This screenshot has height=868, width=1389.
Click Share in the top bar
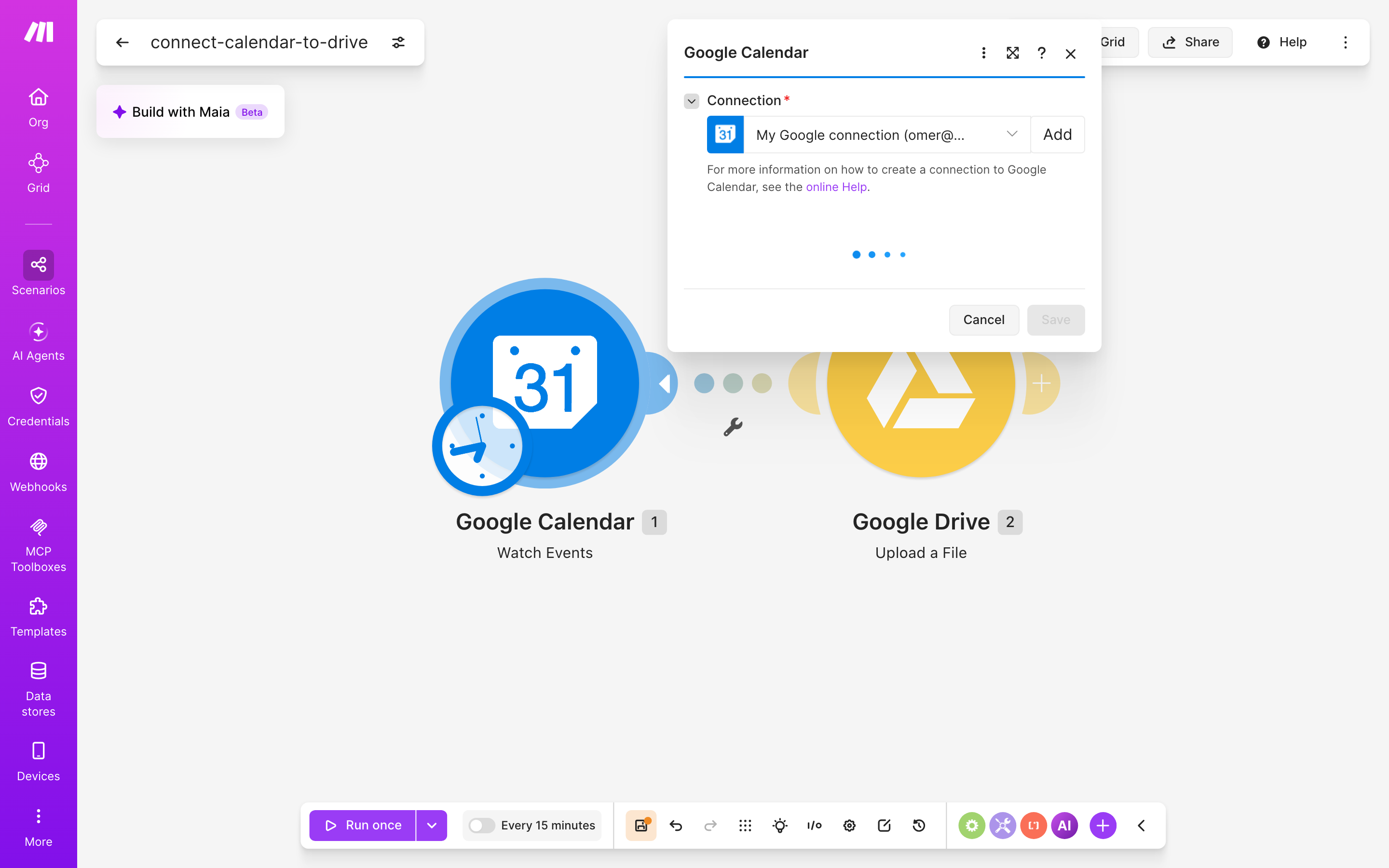pyautogui.click(x=1190, y=42)
